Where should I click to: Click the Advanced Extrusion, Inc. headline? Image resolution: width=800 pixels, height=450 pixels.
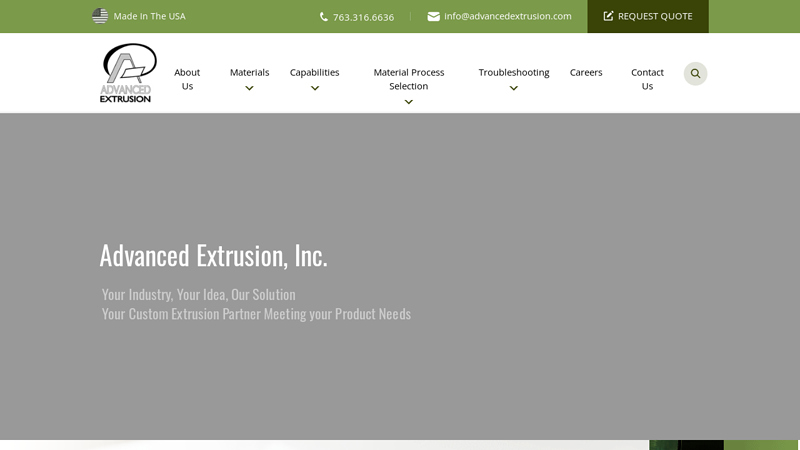(x=213, y=255)
